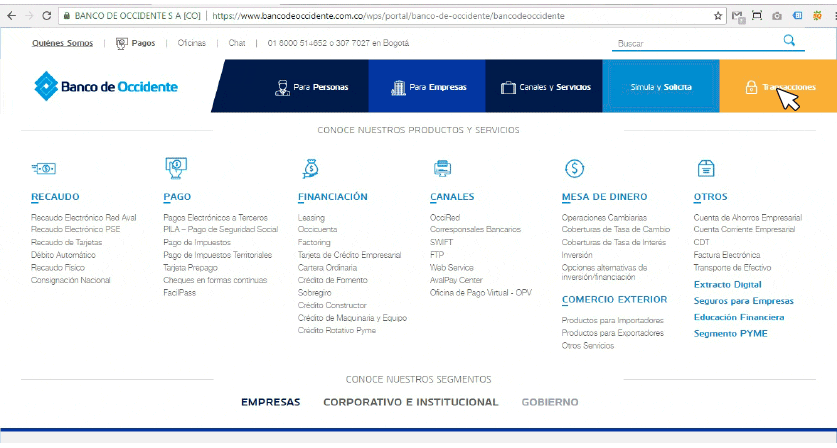Click the Canales printer icon
The width and height of the screenshot is (837, 448).
point(442,168)
